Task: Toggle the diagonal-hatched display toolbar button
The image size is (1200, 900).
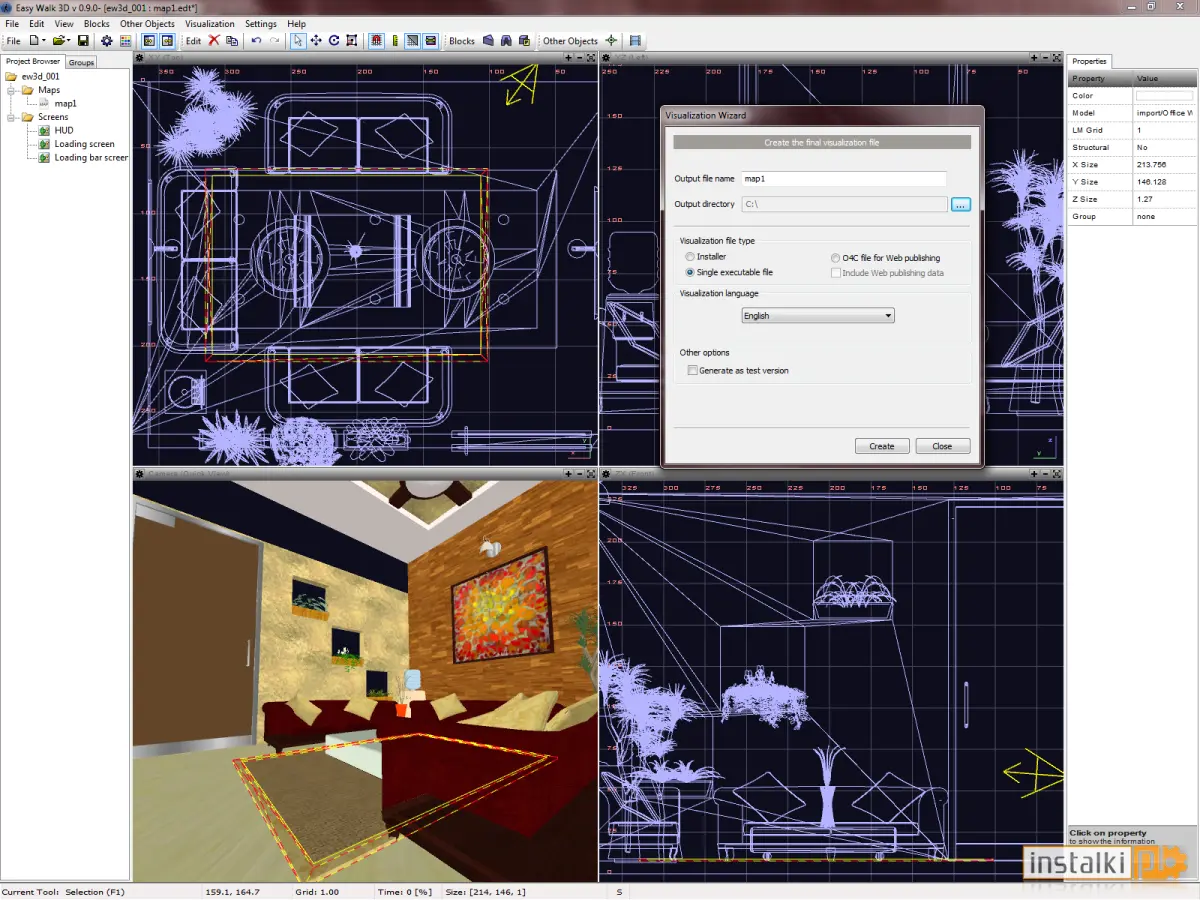Action: coord(412,41)
